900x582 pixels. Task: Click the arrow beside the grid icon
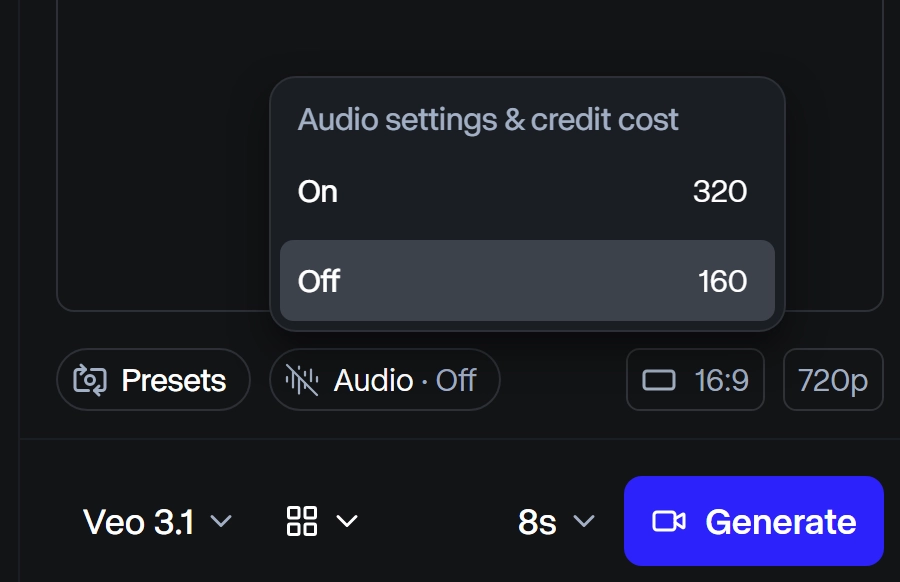(347, 521)
